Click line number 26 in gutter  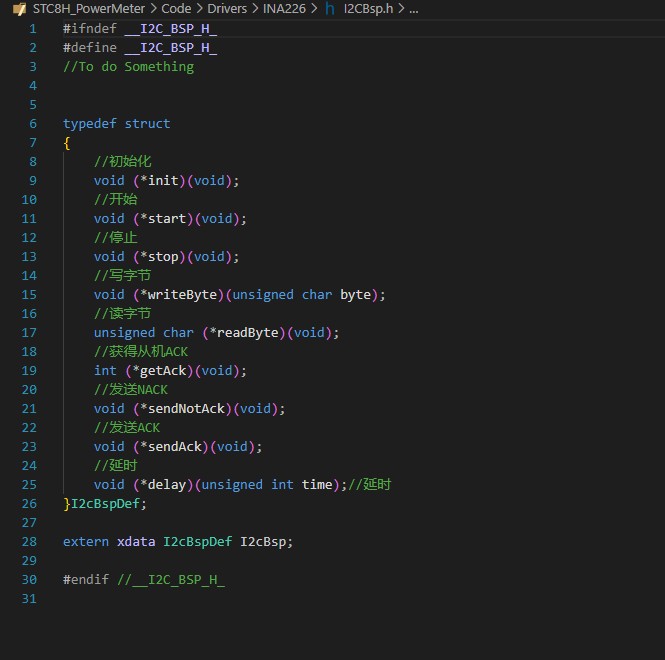coord(29,504)
